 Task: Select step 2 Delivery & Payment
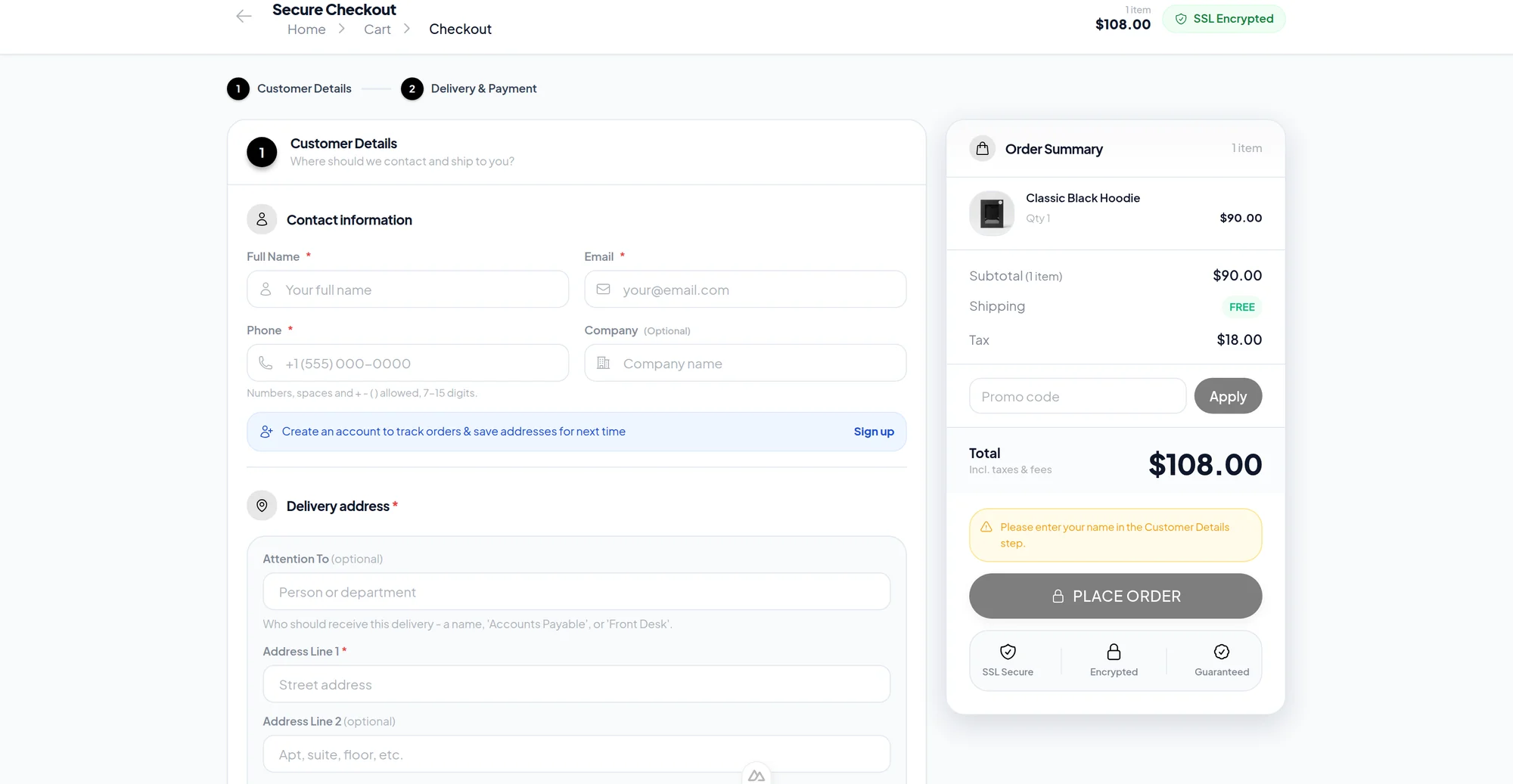468,88
